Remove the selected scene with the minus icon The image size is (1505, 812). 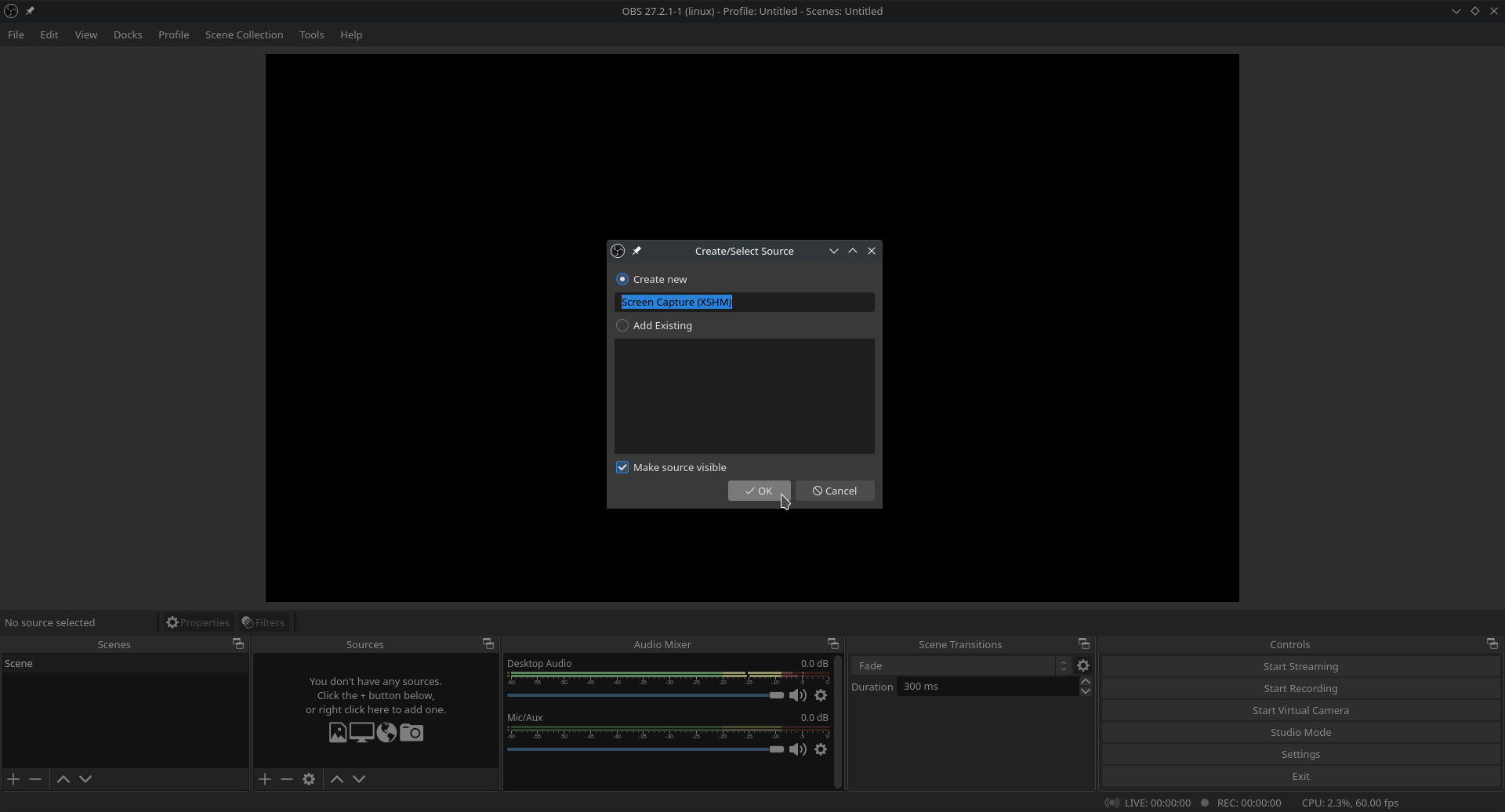(x=35, y=779)
